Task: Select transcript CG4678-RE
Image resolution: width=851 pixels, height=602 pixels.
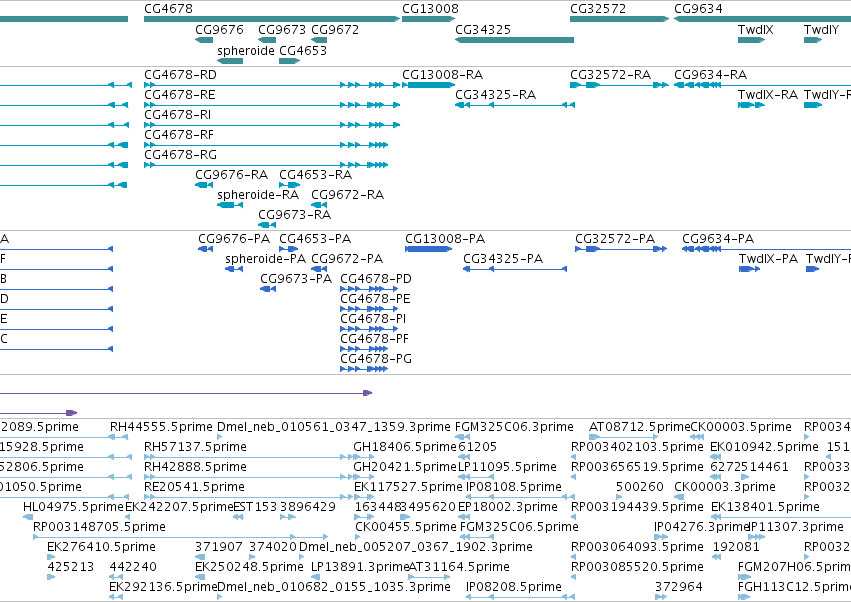Action: pos(272,105)
